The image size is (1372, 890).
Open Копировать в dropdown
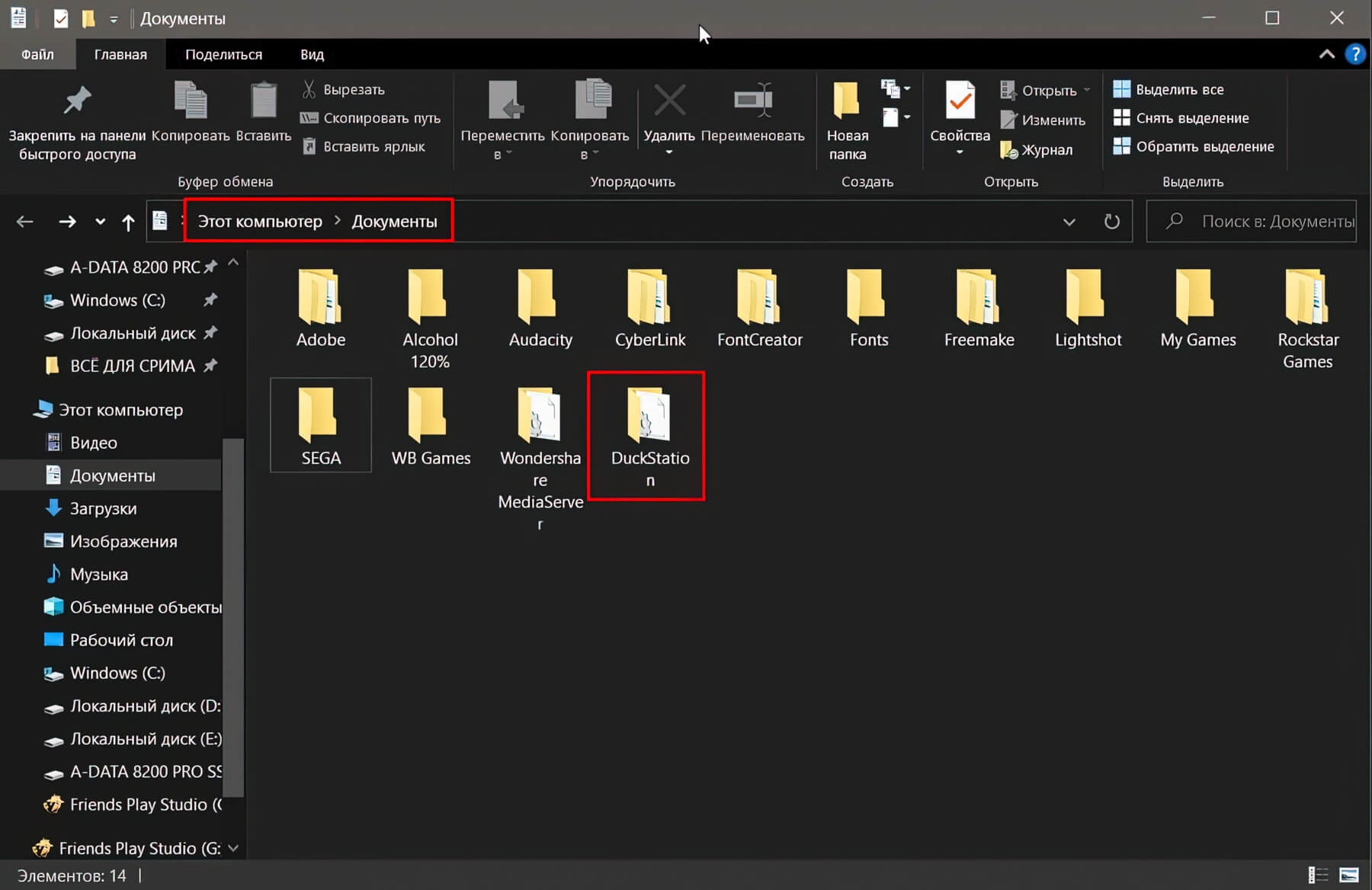[x=590, y=122]
